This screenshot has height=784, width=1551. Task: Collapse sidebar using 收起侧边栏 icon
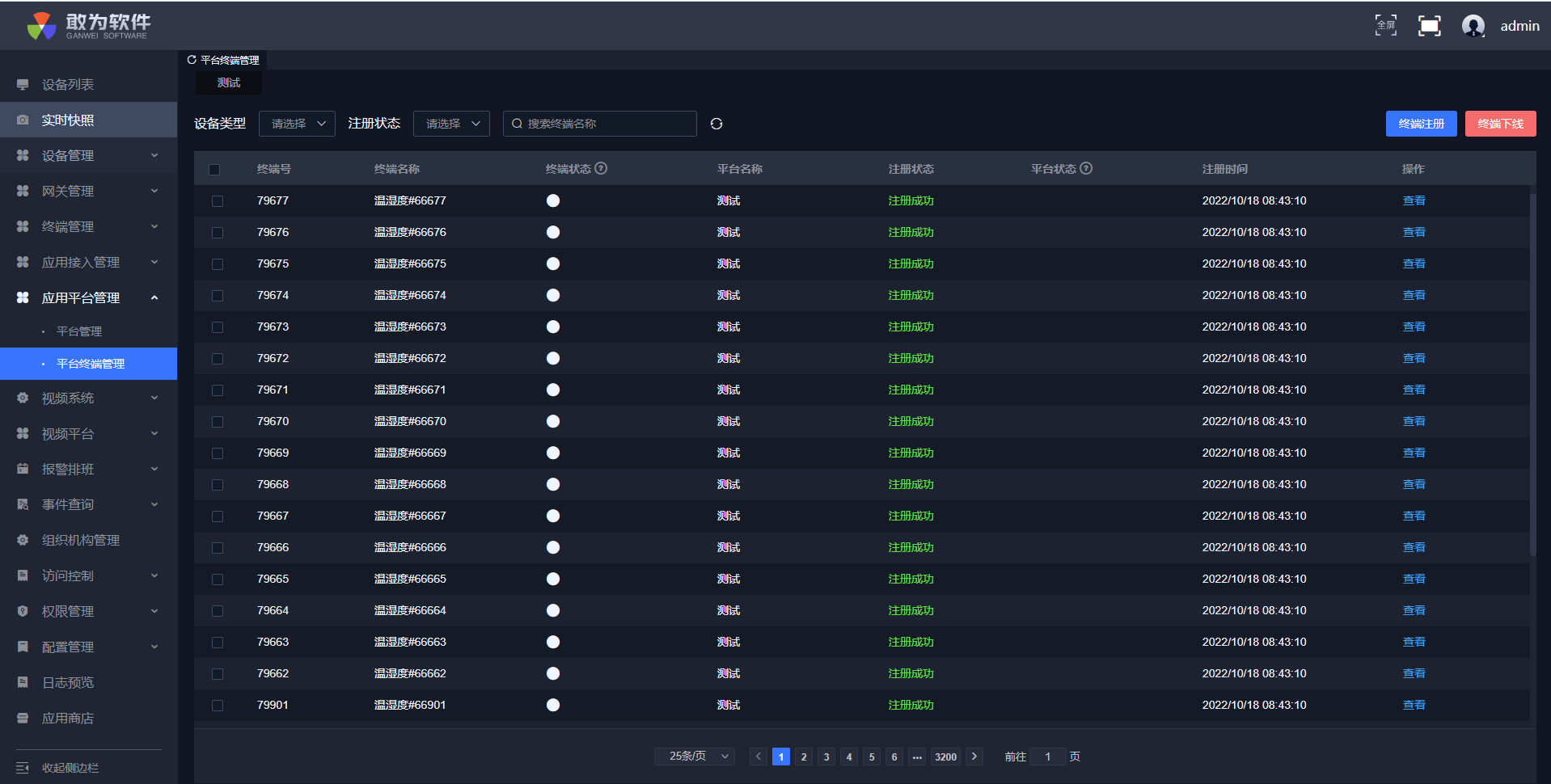[23, 768]
